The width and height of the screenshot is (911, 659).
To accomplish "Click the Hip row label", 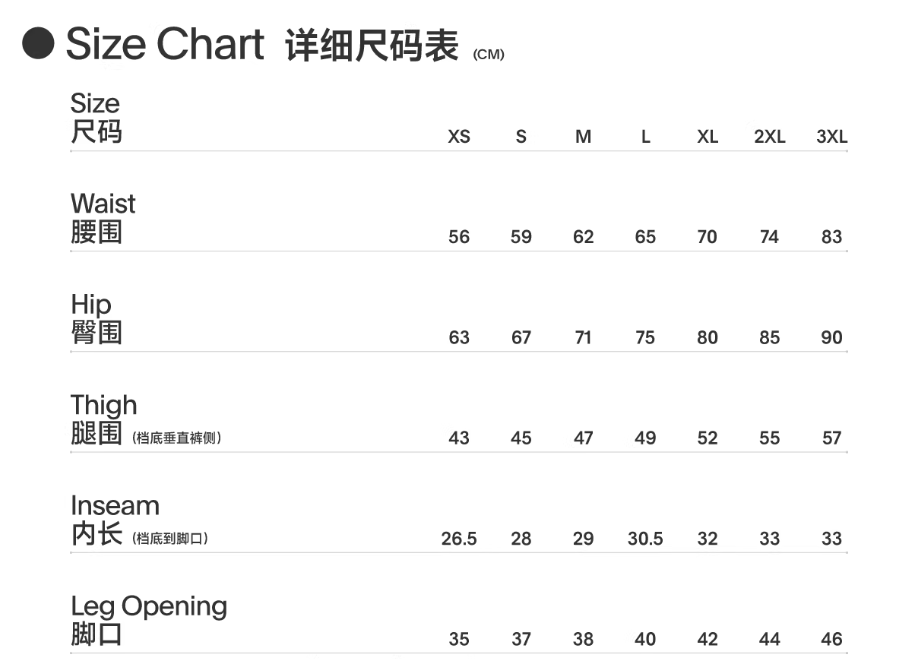I will tap(96, 318).
